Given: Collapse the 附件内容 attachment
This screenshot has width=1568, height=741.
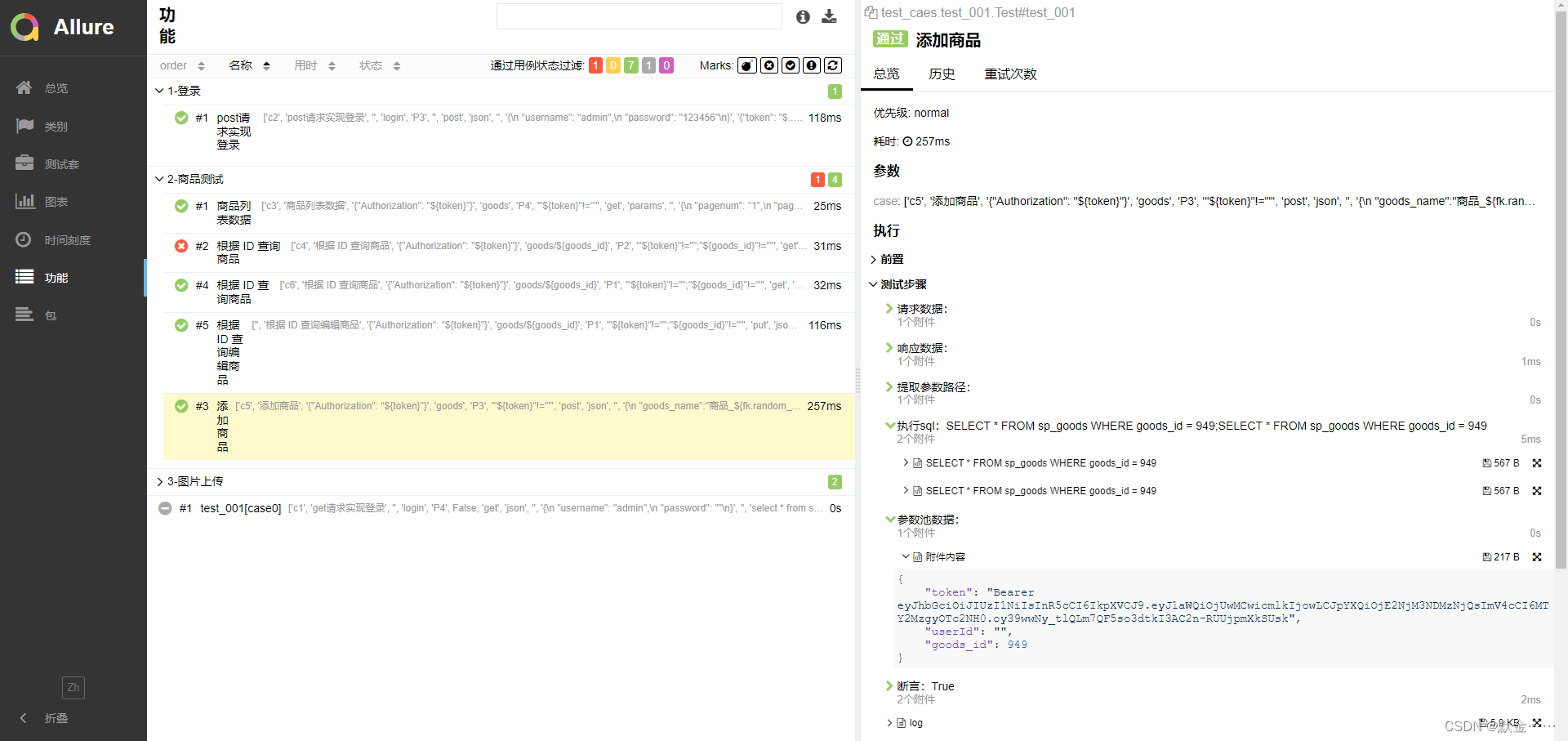Looking at the screenshot, I should pos(934,557).
